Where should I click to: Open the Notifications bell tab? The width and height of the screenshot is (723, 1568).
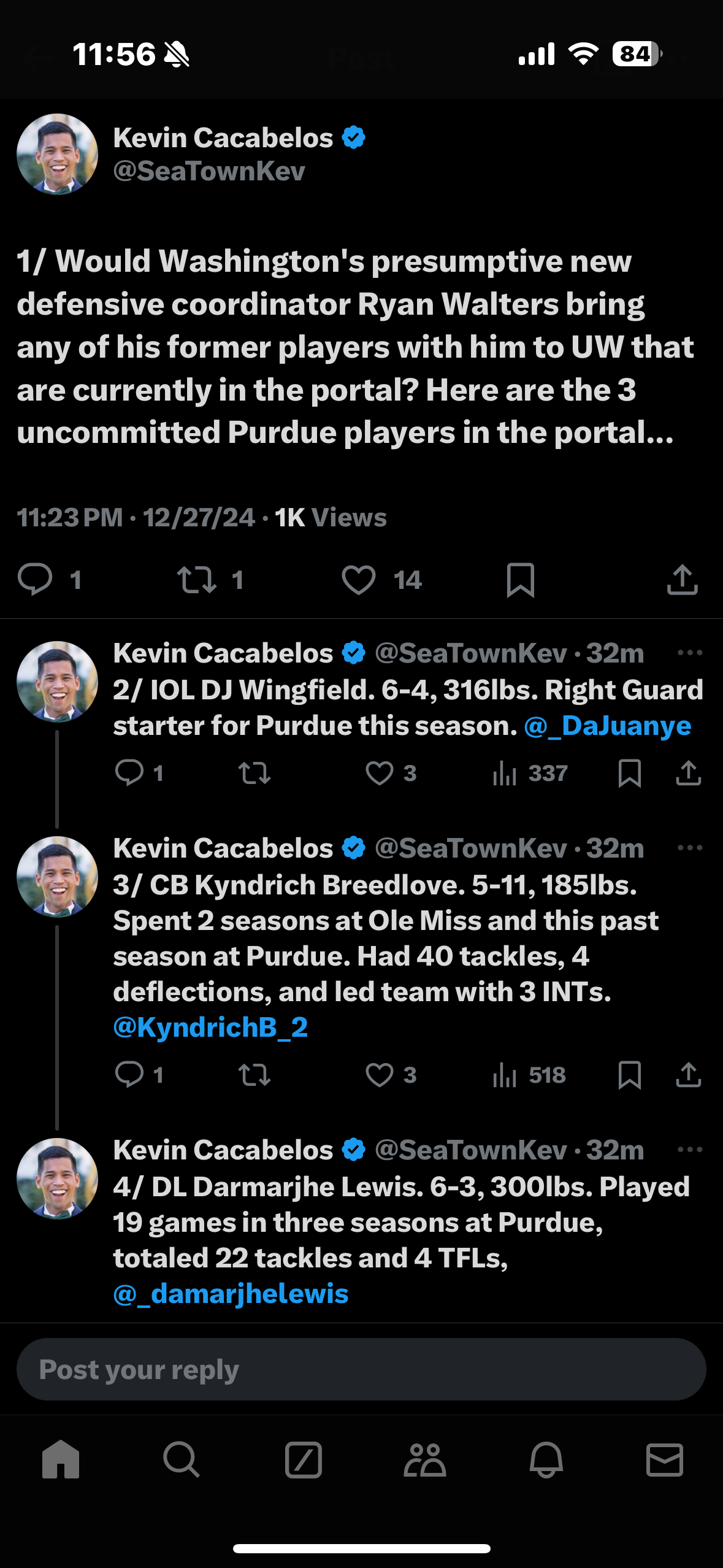[x=546, y=1459]
